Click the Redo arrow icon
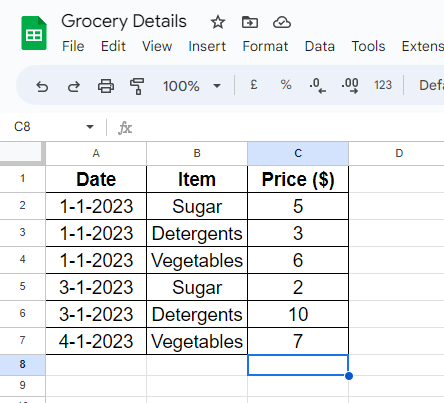The image size is (444, 403). tap(74, 86)
